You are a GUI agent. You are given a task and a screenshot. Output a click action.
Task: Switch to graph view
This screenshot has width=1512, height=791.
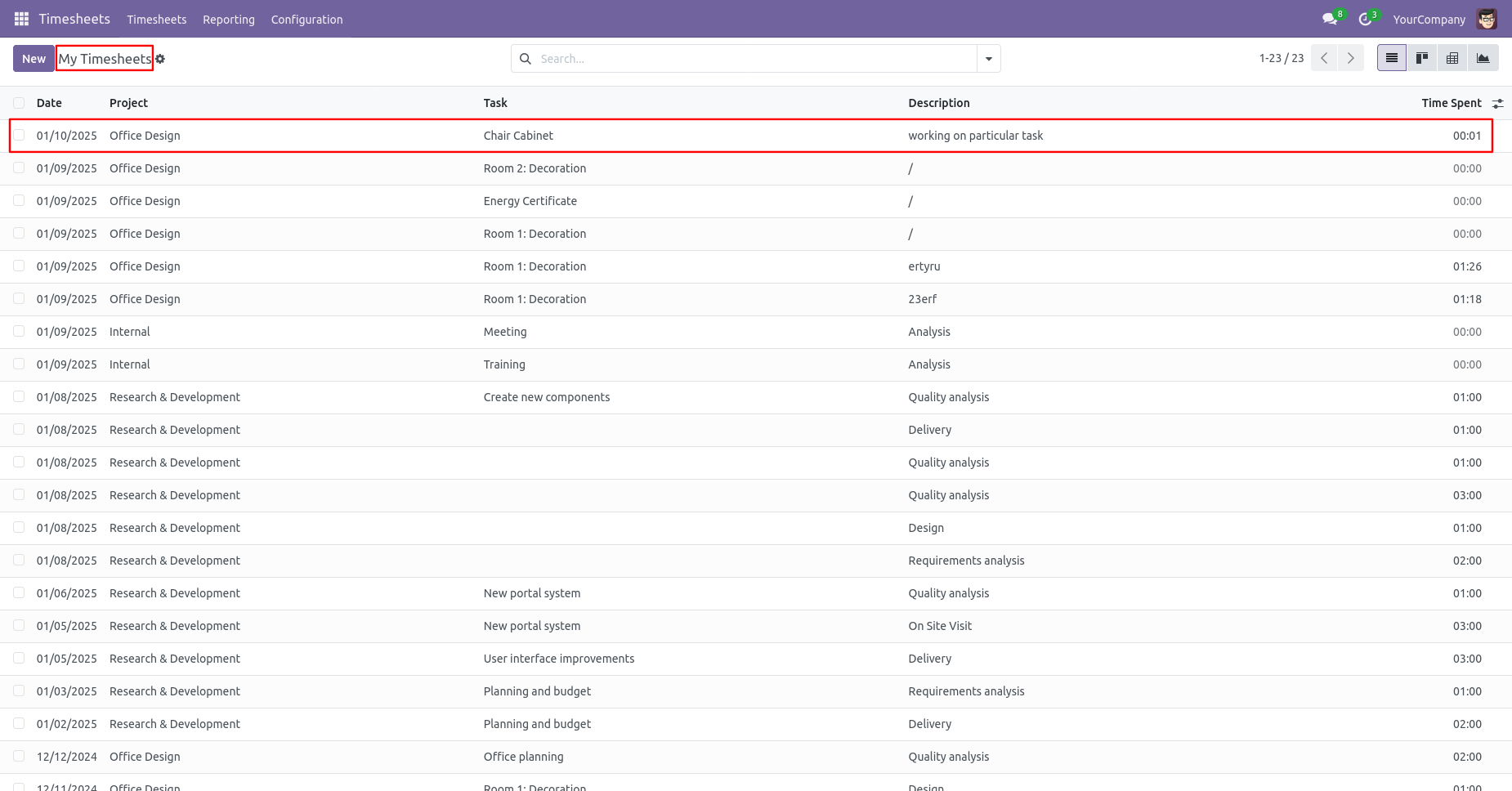[1483, 58]
